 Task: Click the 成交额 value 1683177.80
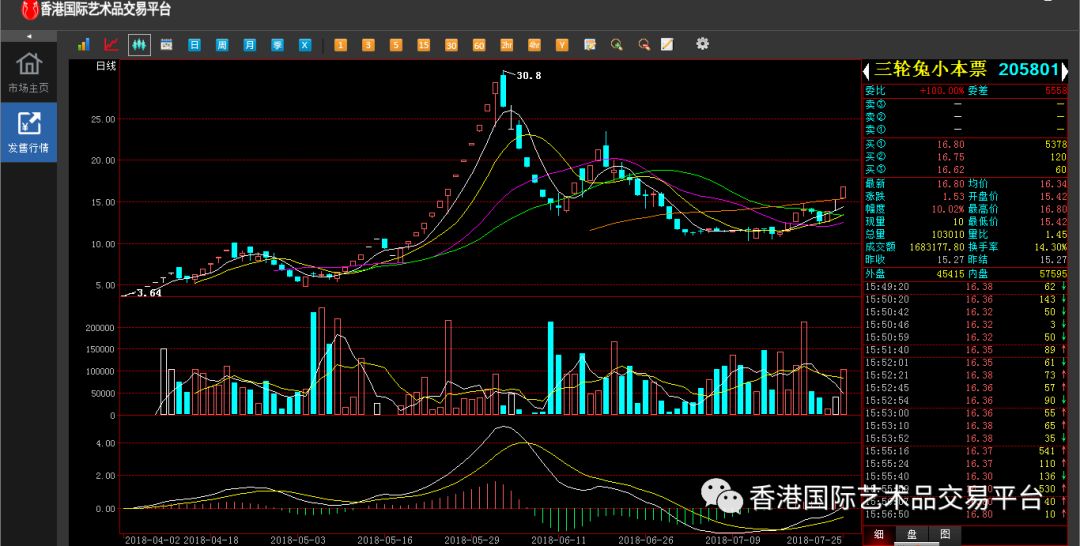coord(937,247)
